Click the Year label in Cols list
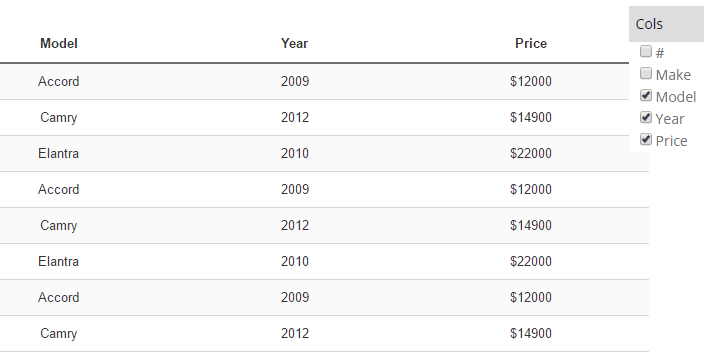 [x=670, y=119]
